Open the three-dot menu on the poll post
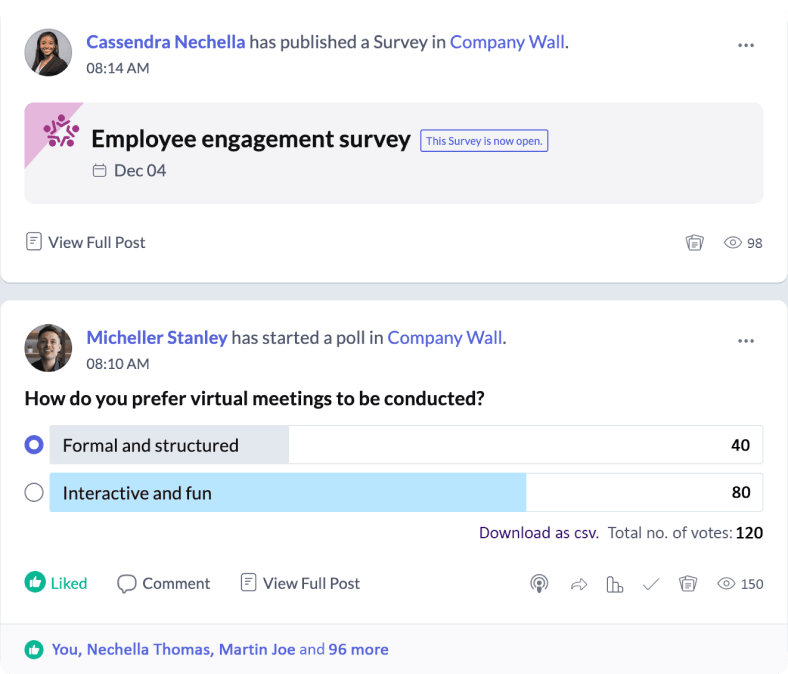Image resolution: width=788 pixels, height=674 pixels. 746,341
